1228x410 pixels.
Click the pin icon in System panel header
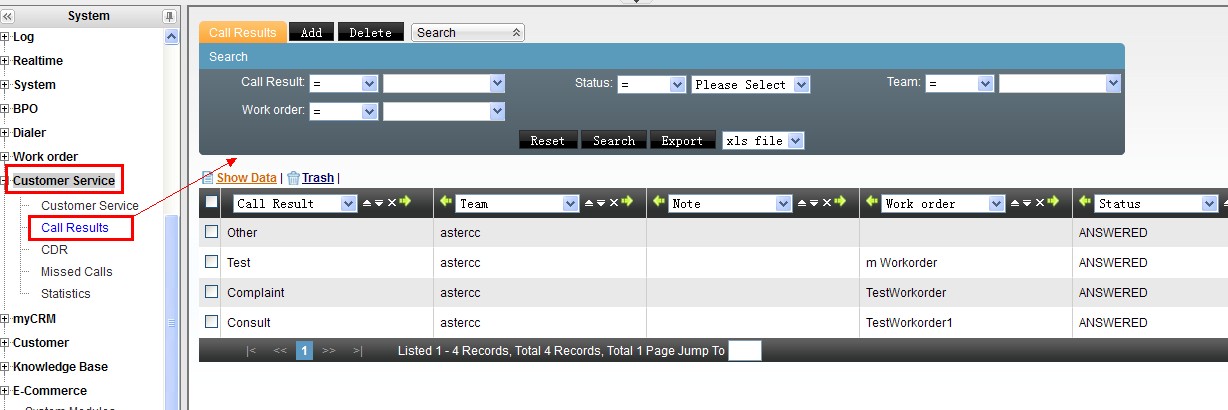pos(168,17)
